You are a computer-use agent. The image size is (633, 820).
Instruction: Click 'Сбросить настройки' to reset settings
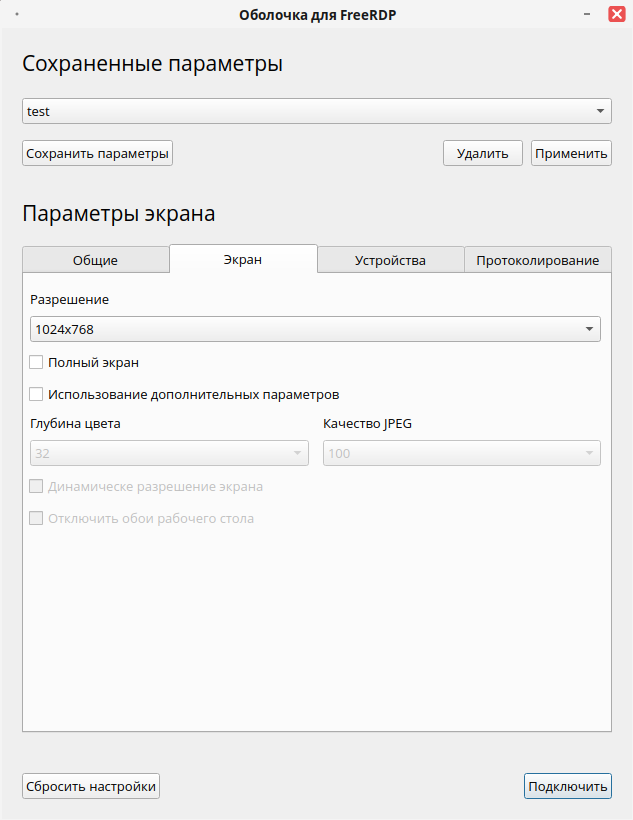(91, 786)
